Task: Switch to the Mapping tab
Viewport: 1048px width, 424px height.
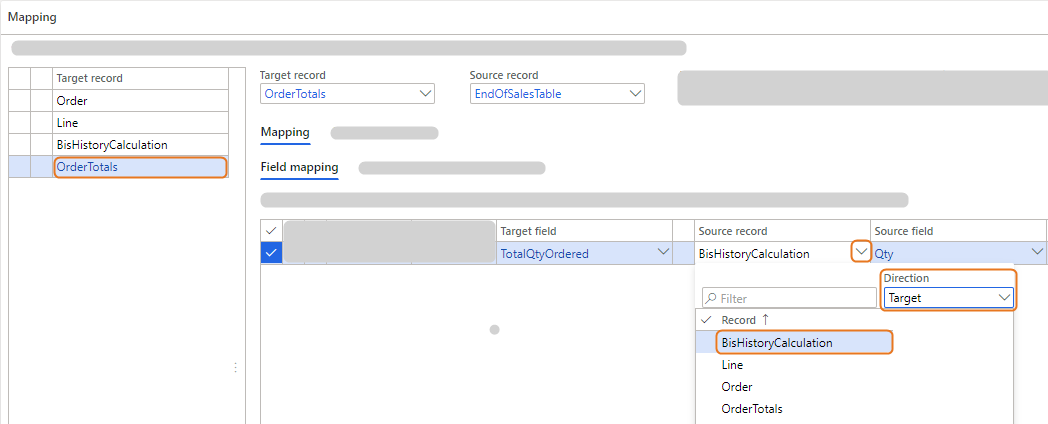Action: tap(285, 132)
